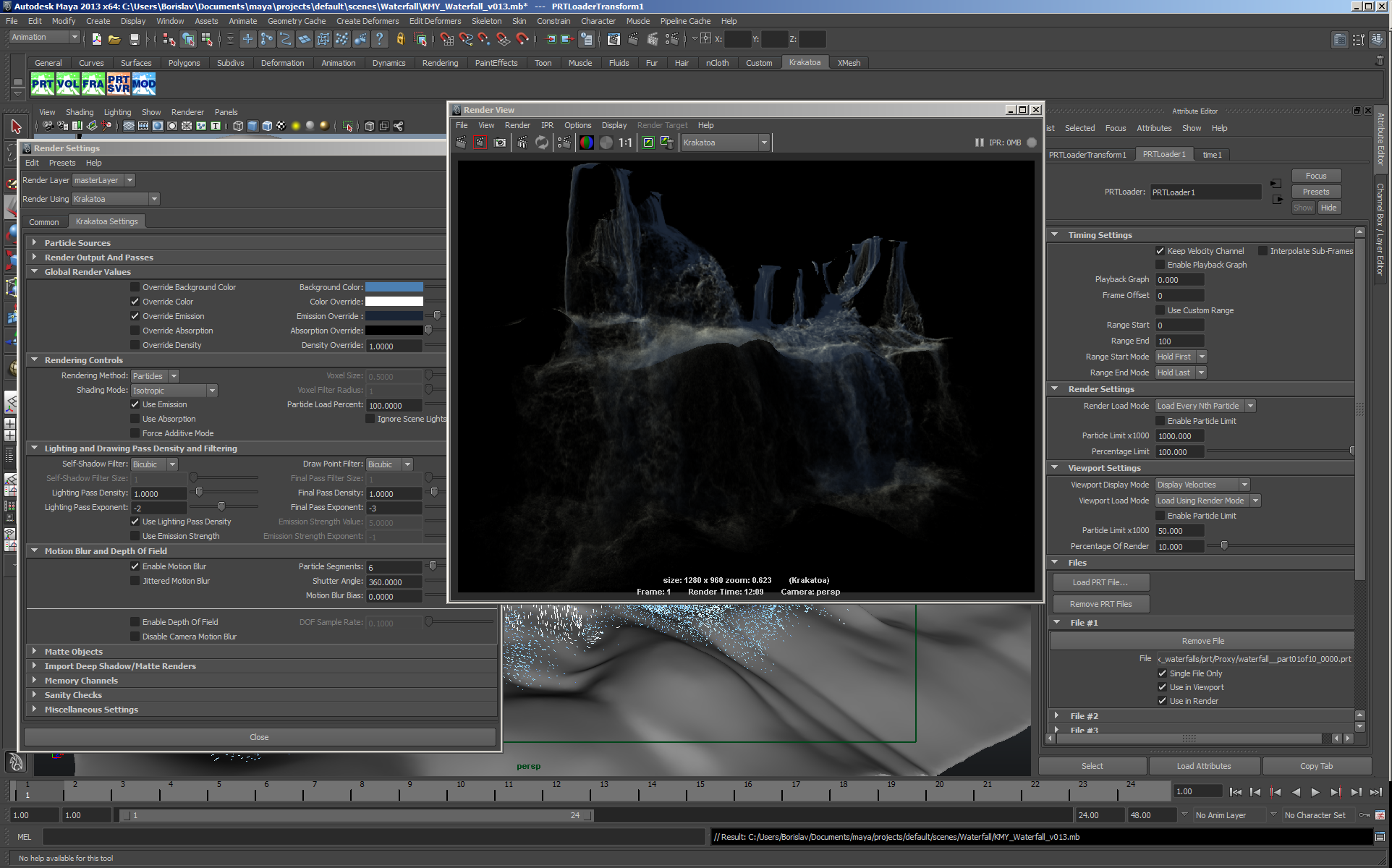This screenshot has height=868, width=1392.
Task: Disable the Enable Motion Blur checkbox
Action: point(135,566)
